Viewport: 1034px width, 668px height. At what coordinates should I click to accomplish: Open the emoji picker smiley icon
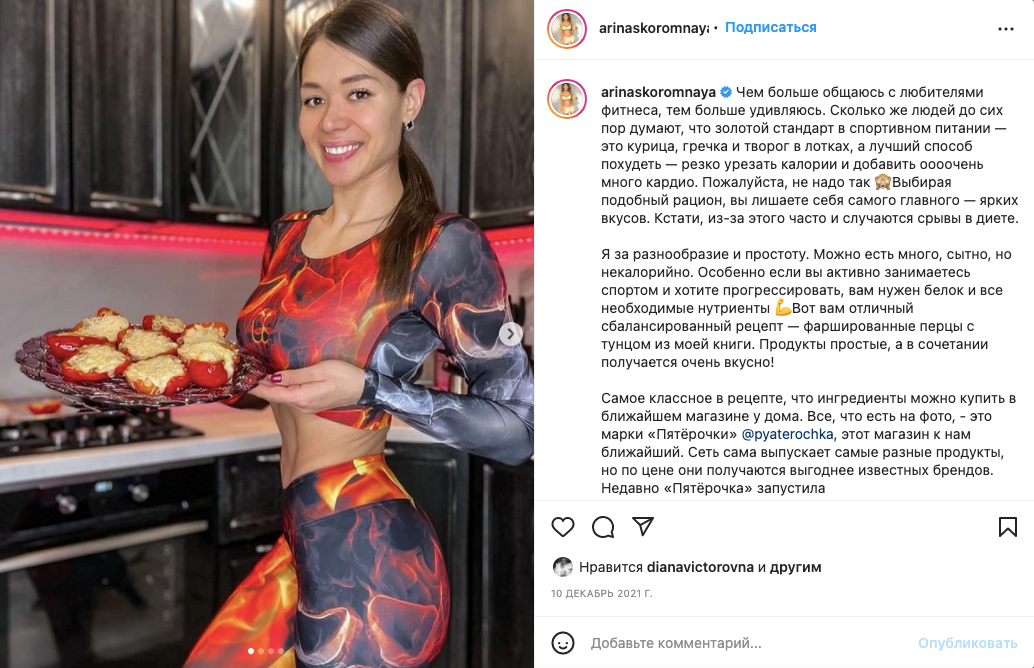[x=563, y=643]
